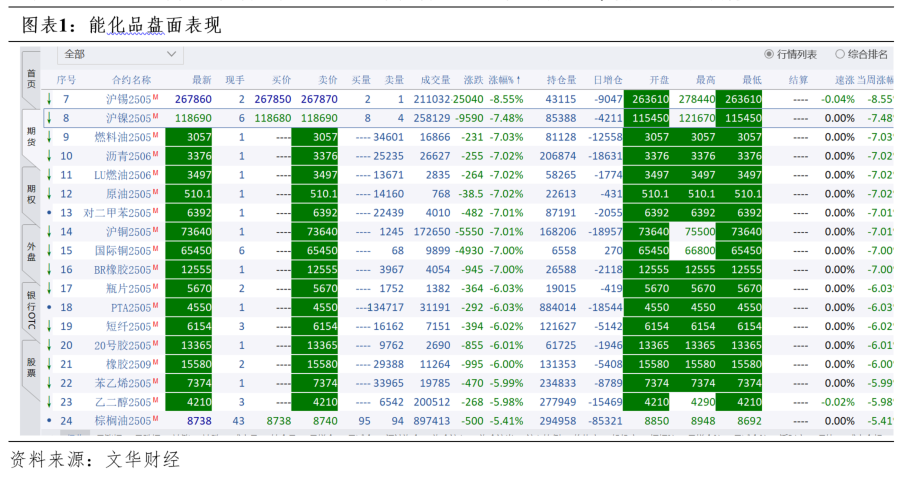Select the 行情列表 radio button
The height and width of the screenshot is (479, 905).
click(769, 54)
